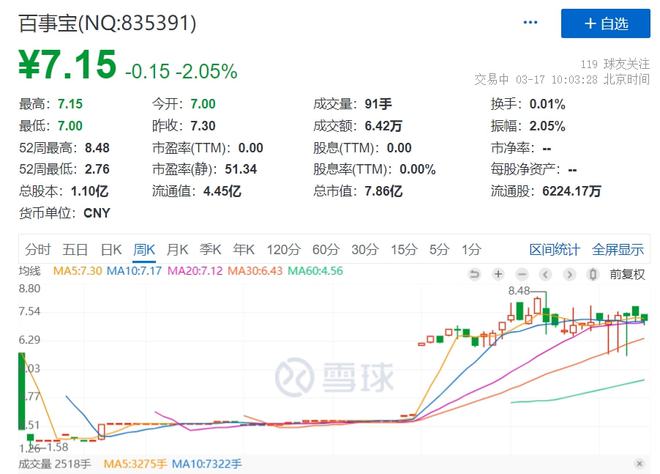Viewport: 660px width, 474px height.
Task: Open 区间统计 range statistics link
Action: [555, 250]
